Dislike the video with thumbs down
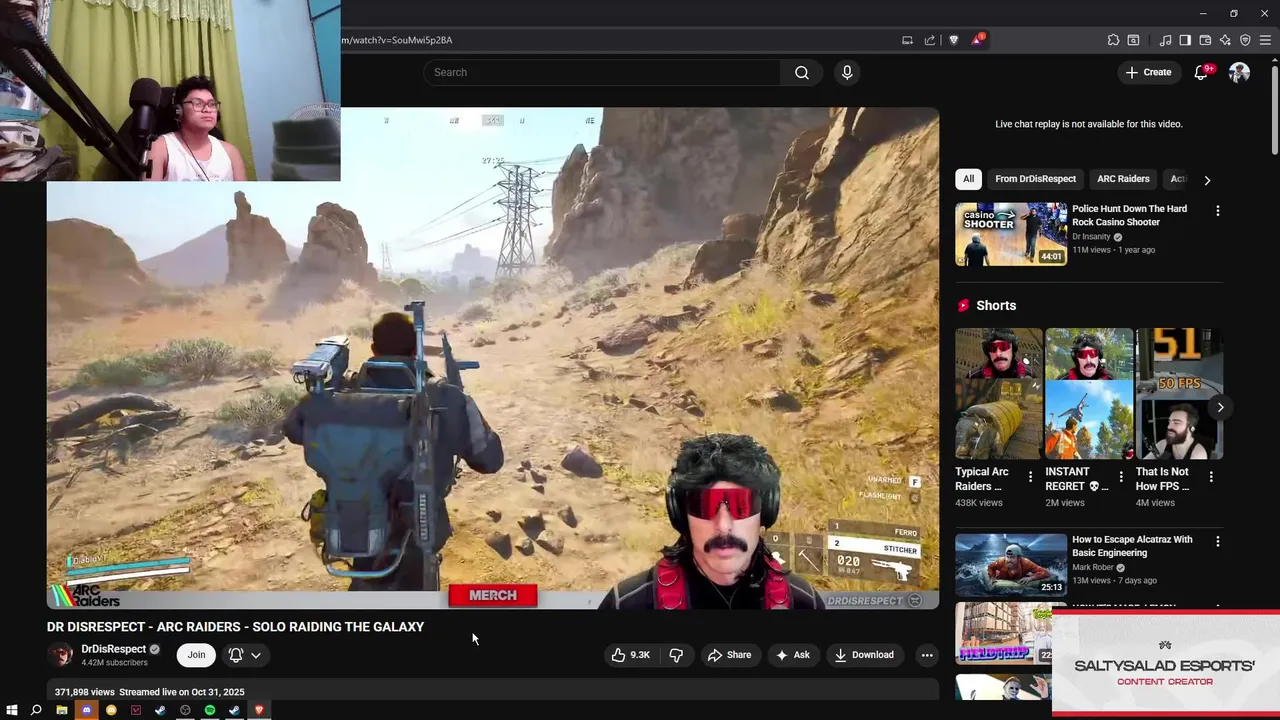Screen dimensions: 1280x720 [x=676, y=655]
